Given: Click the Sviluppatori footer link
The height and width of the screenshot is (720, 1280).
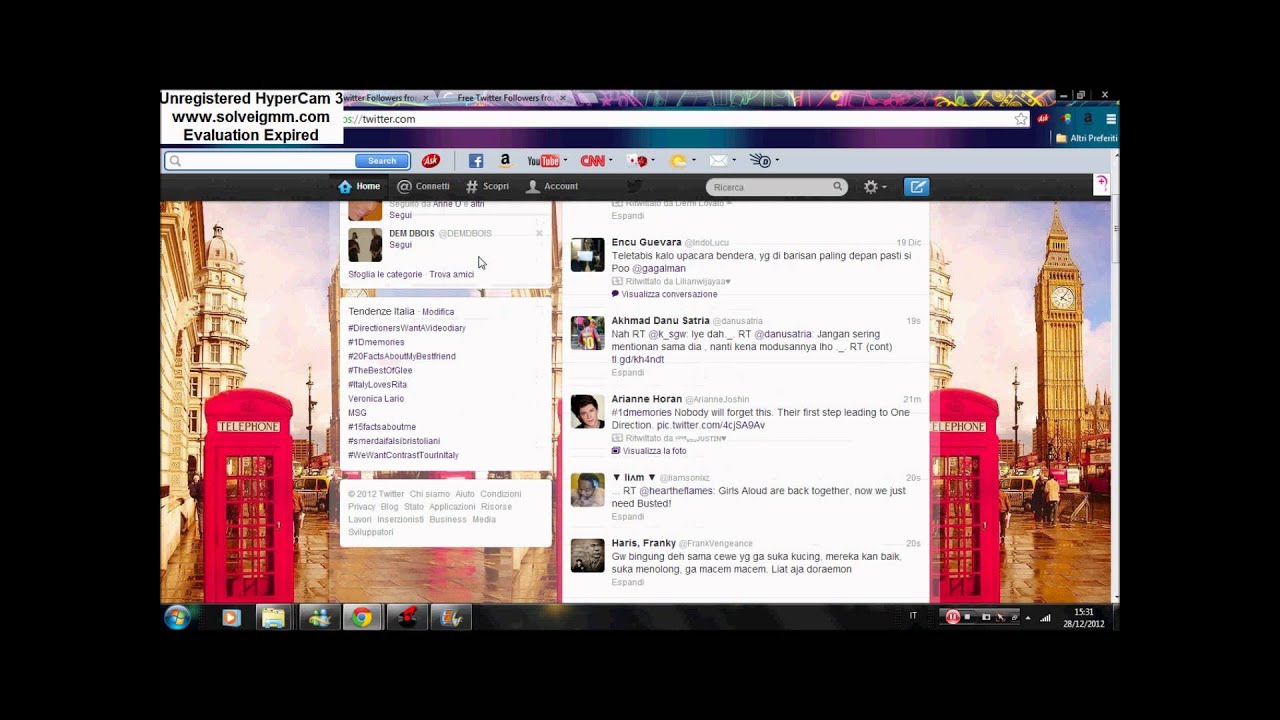Looking at the screenshot, I should [371, 532].
